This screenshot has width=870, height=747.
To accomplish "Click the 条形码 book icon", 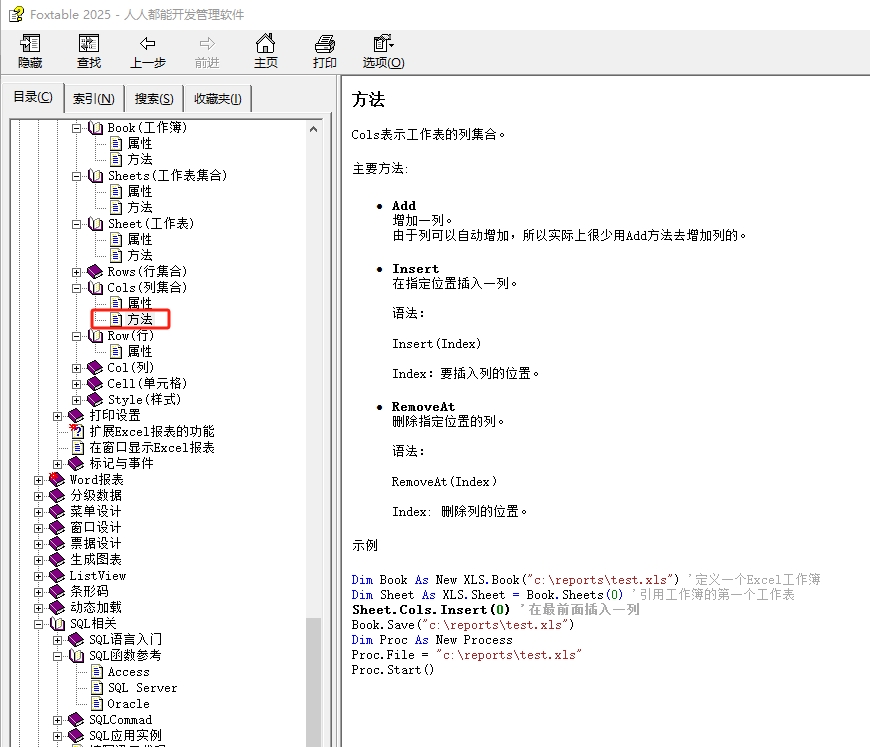I will 57,592.
